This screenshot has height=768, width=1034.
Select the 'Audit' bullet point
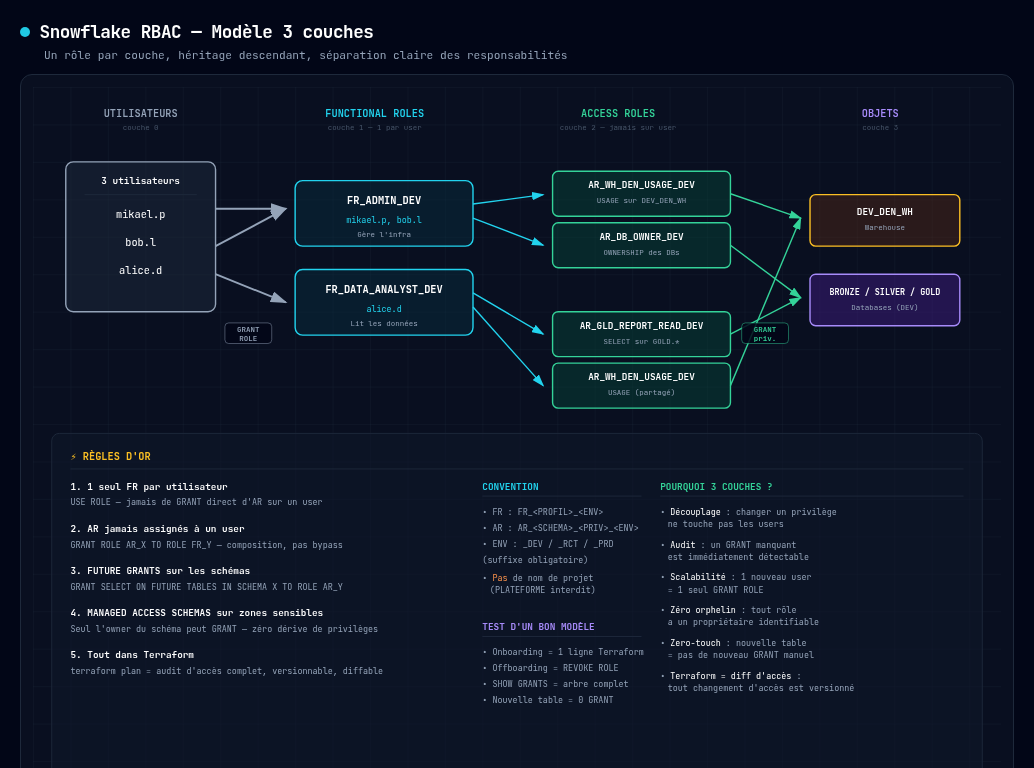point(735,551)
